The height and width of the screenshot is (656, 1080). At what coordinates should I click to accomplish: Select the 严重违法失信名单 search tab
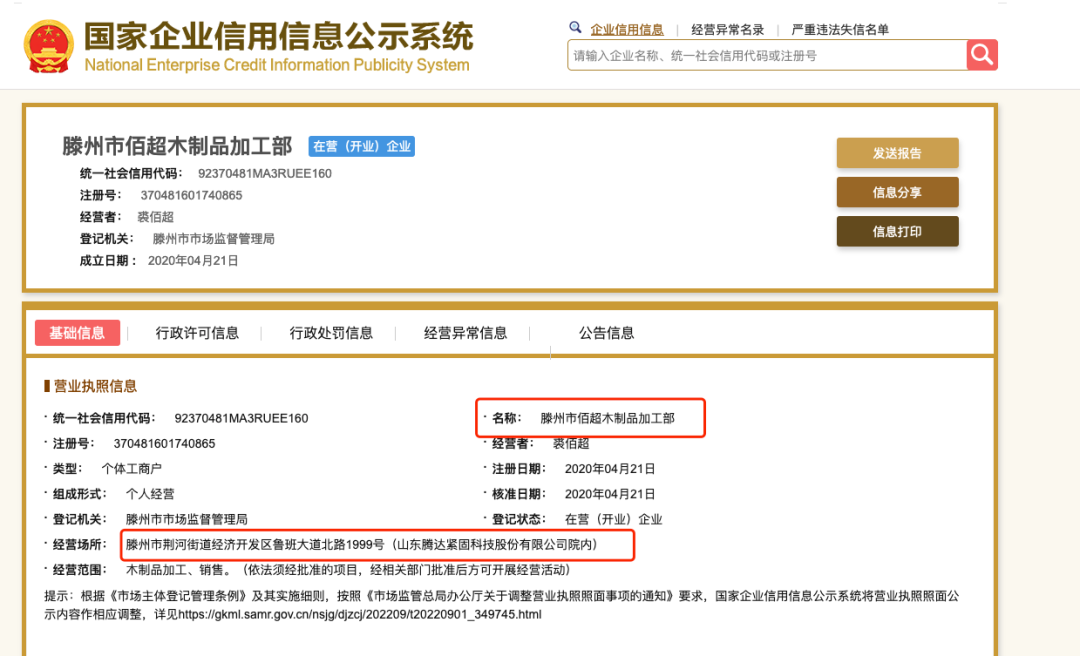tap(840, 30)
